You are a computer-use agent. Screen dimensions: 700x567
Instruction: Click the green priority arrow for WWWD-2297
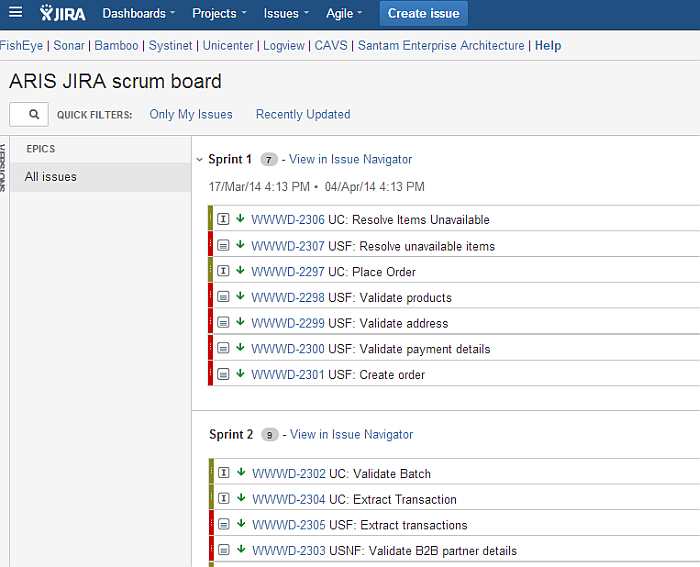point(240,270)
